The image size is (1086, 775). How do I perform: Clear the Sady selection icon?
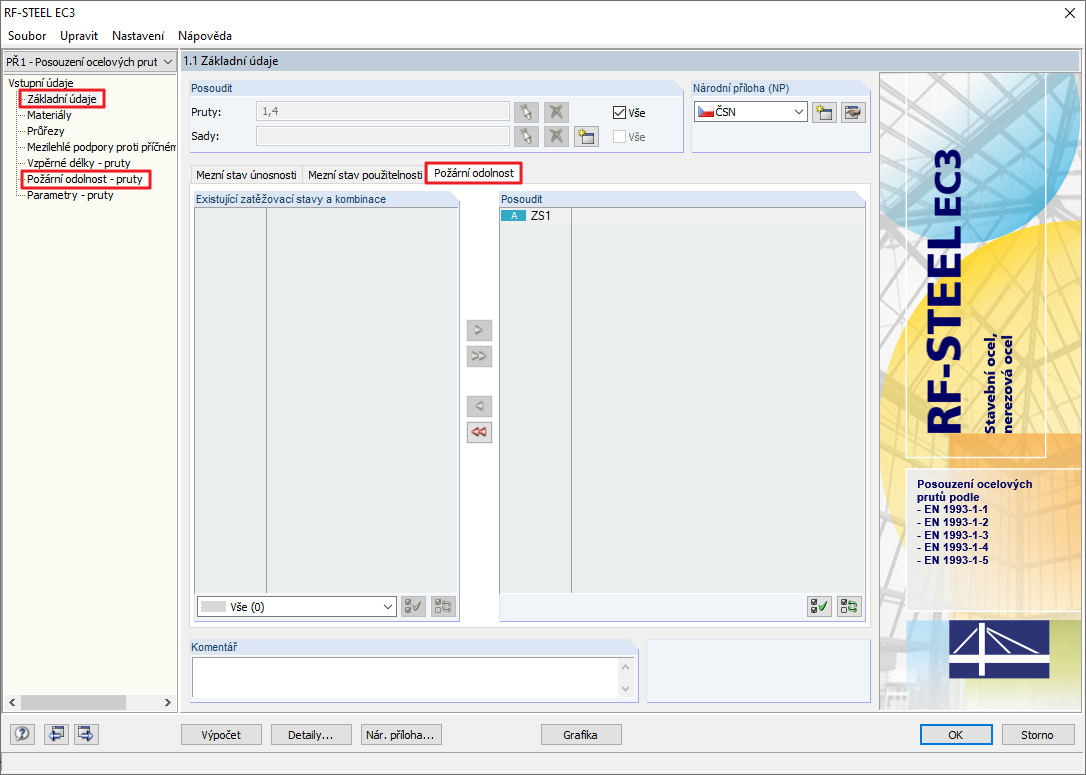tap(556, 136)
